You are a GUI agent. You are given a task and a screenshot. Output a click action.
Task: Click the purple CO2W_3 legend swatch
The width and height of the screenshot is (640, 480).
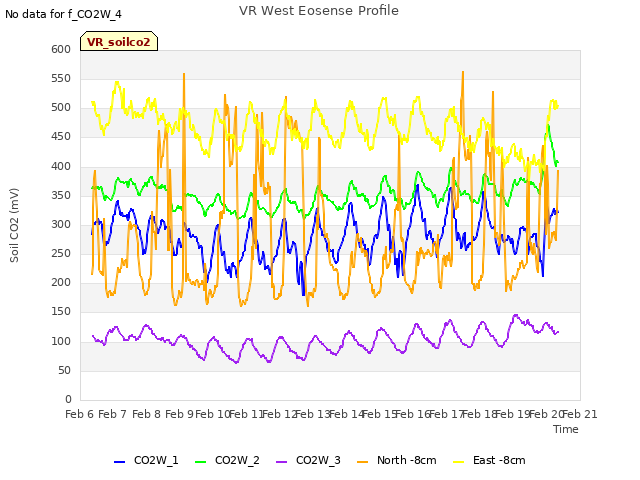tap(282, 462)
